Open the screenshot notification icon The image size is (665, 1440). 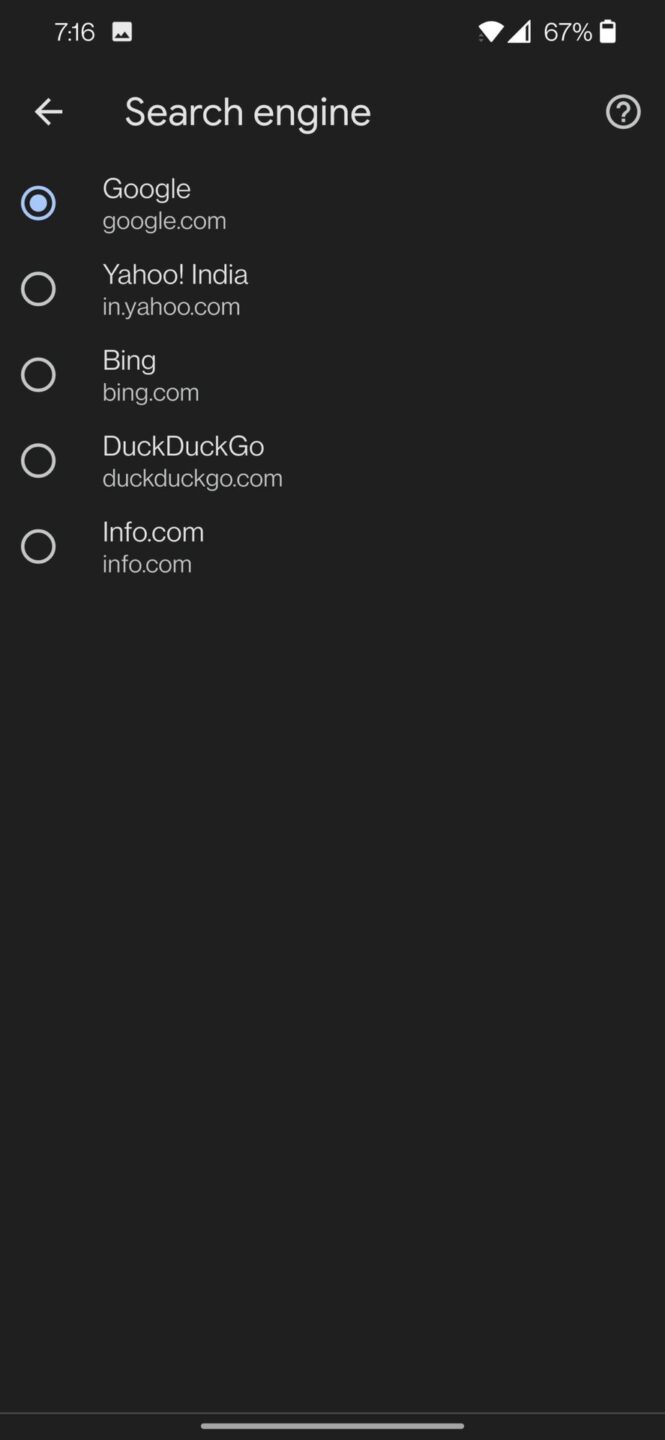[121, 31]
